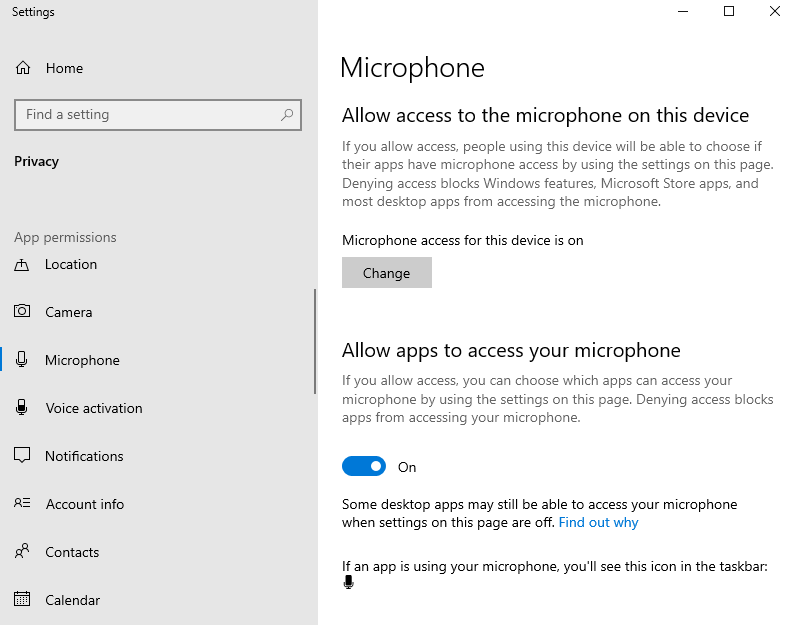Select the Calendar permissions entry
This screenshot has width=795, height=625.
pos(72,600)
